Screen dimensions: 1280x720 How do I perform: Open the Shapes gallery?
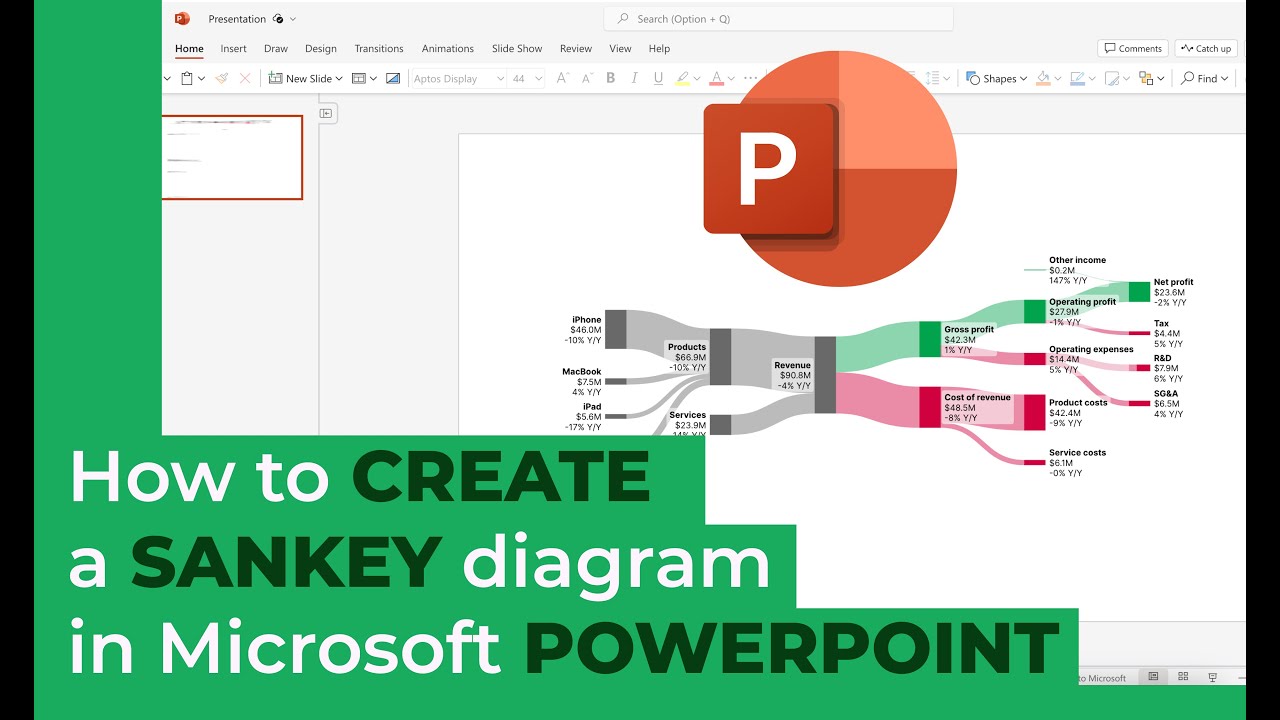click(x=997, y=78)
